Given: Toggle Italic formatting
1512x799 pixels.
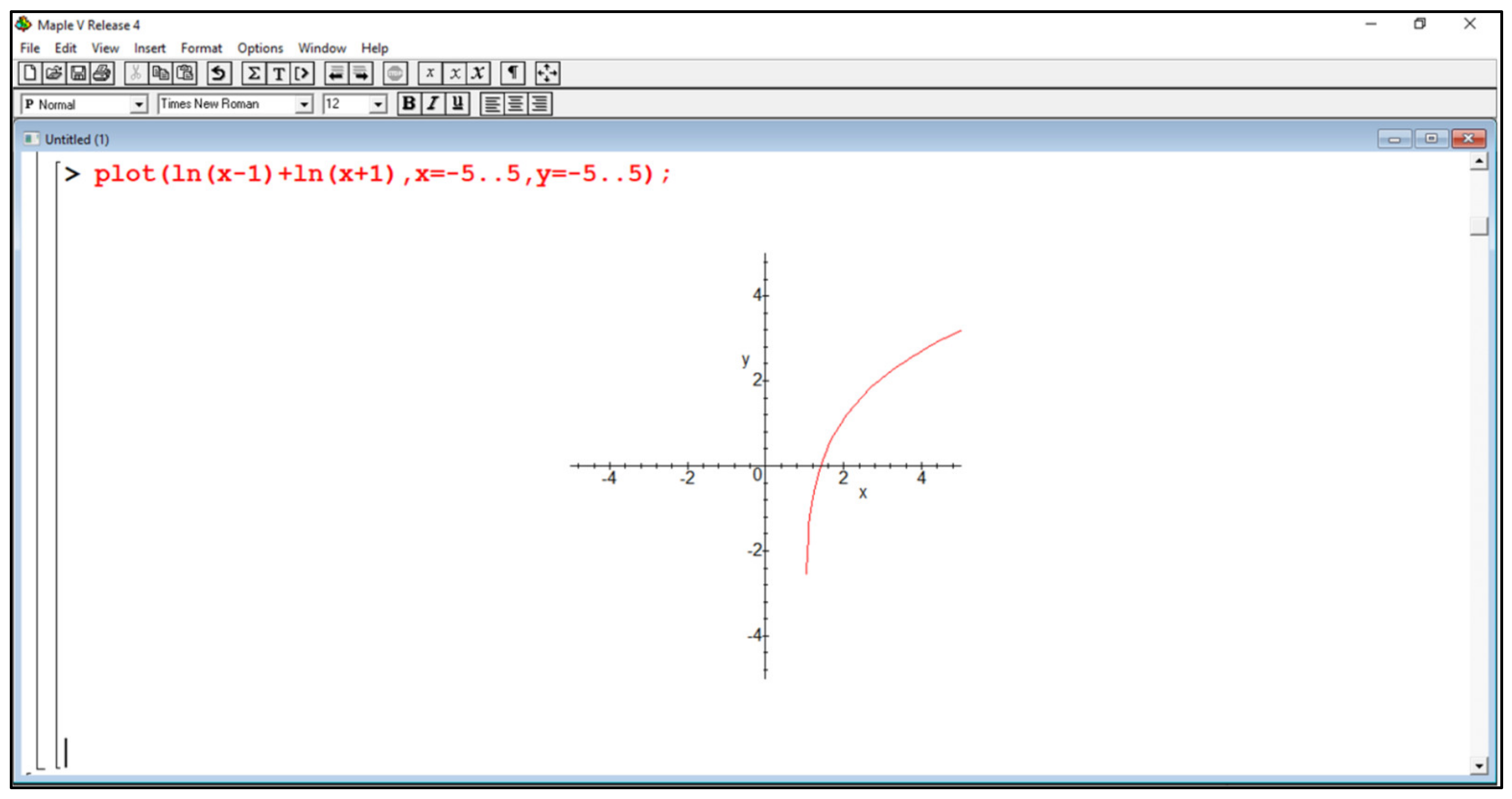Looking at the screenshot, I should (433, 104).
